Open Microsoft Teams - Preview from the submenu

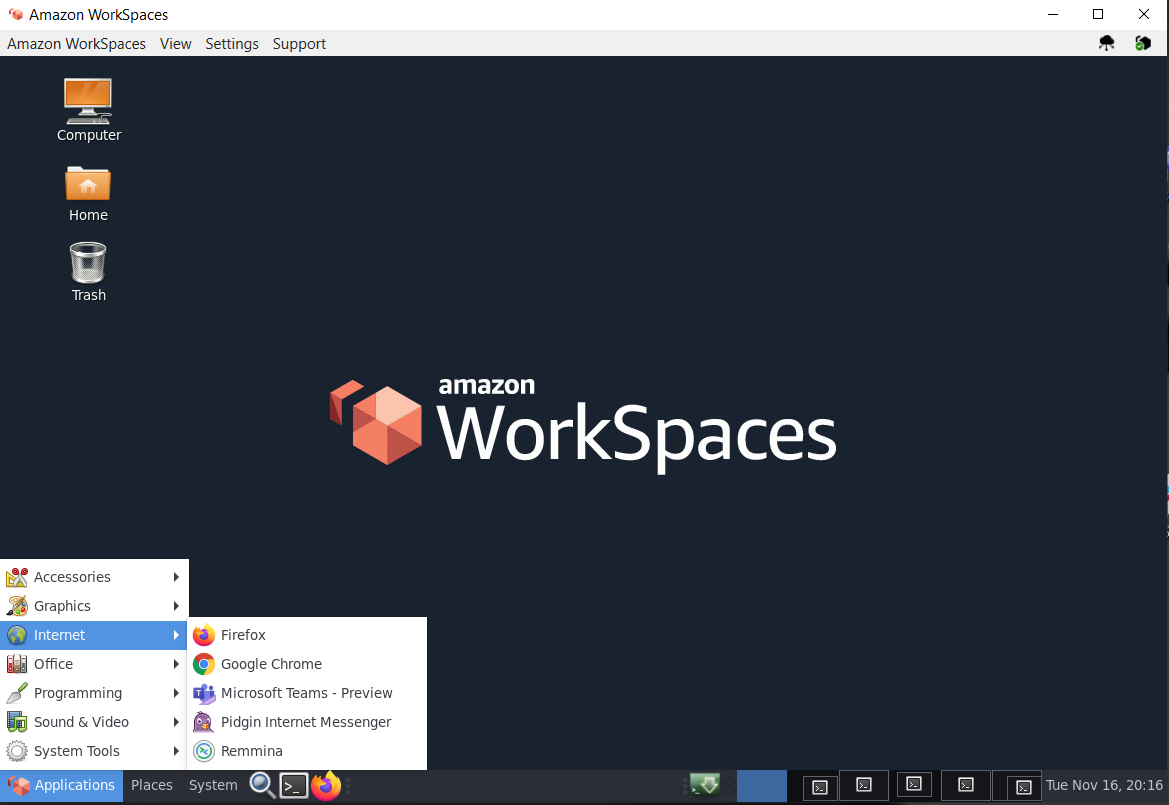click(306, 693)
